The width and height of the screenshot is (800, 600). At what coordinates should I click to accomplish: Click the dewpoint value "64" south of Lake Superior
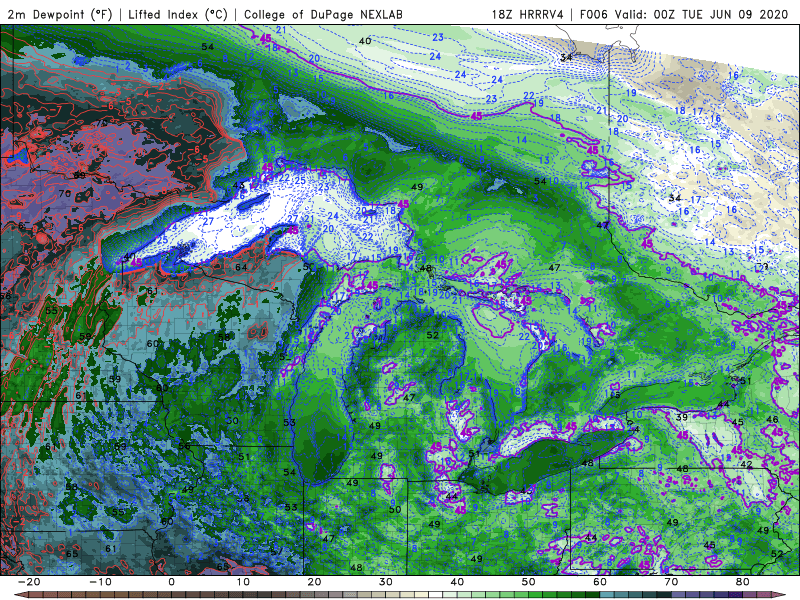[241, 267]
